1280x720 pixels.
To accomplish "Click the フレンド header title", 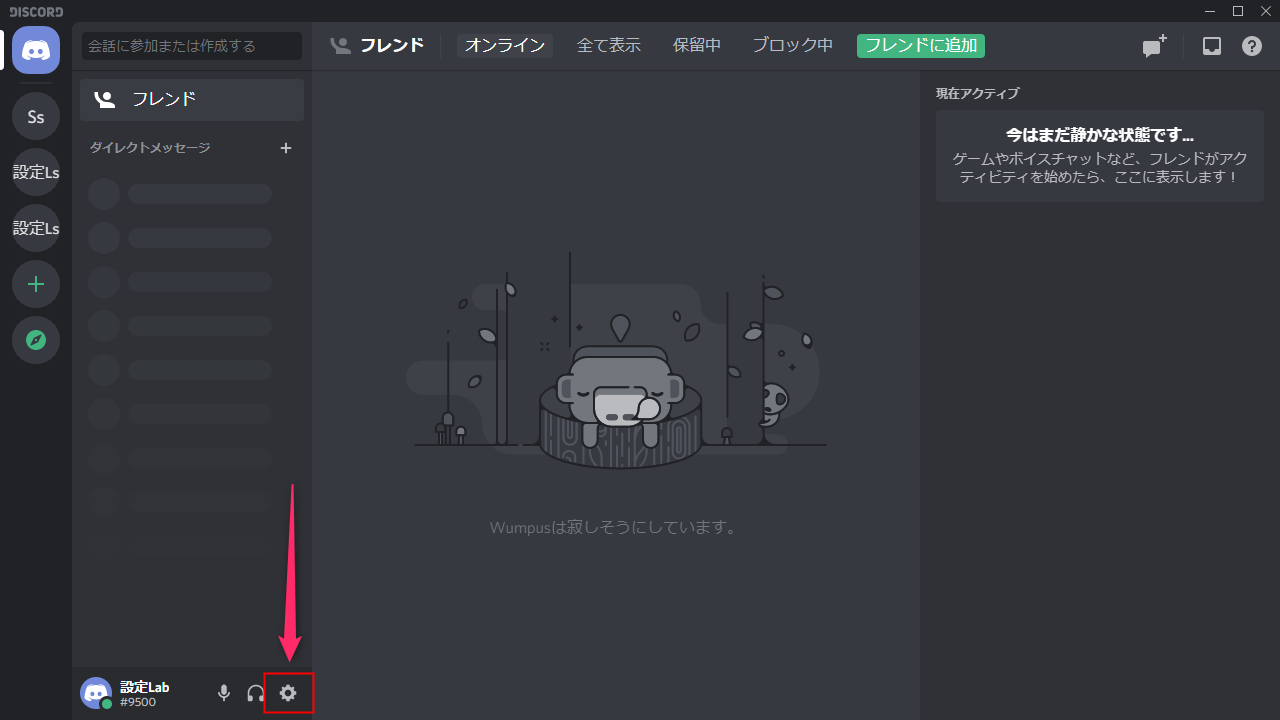I will click(x=393, y=46).
